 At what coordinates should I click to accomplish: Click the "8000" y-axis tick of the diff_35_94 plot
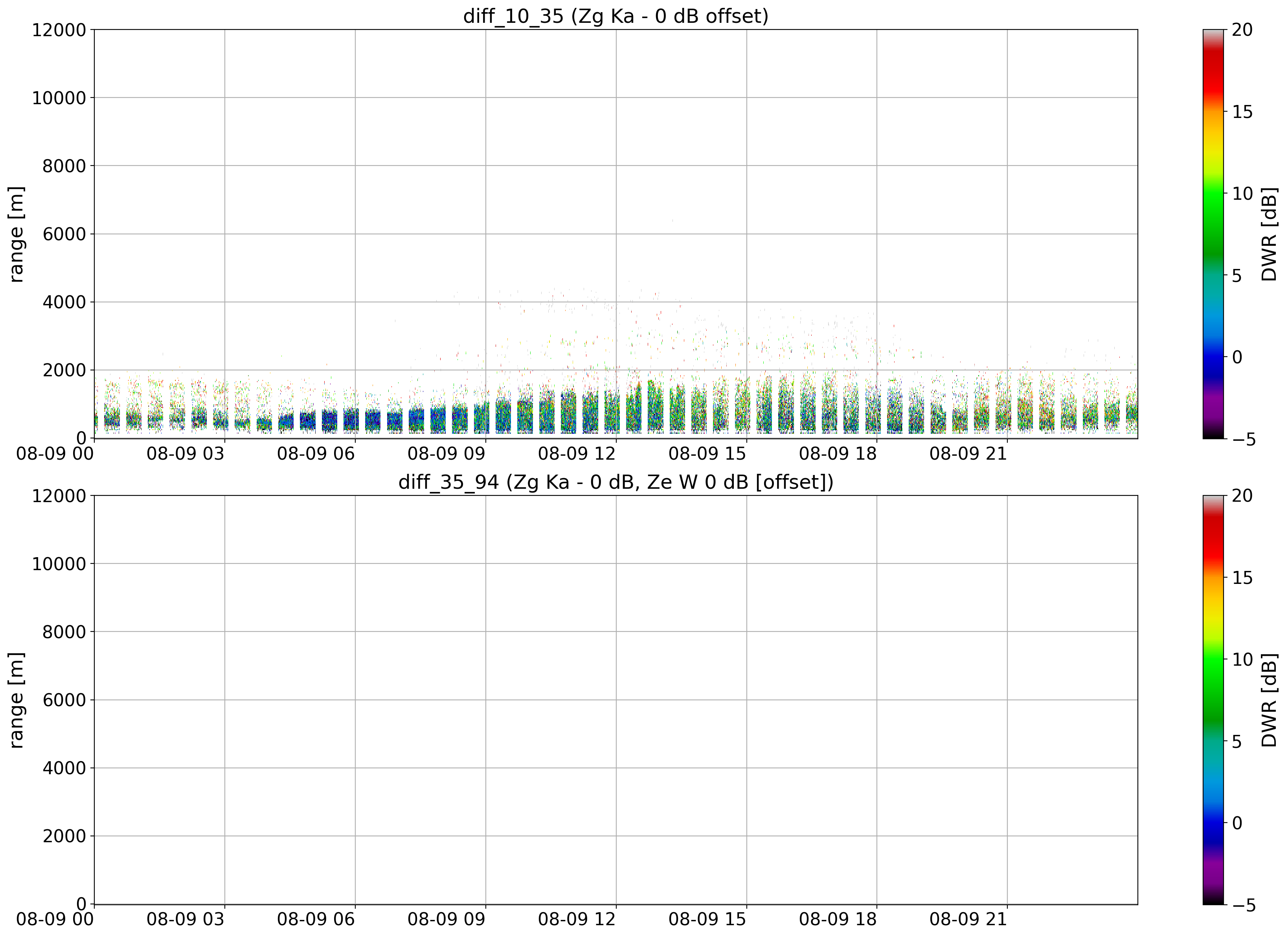click(x=64, y=632)
